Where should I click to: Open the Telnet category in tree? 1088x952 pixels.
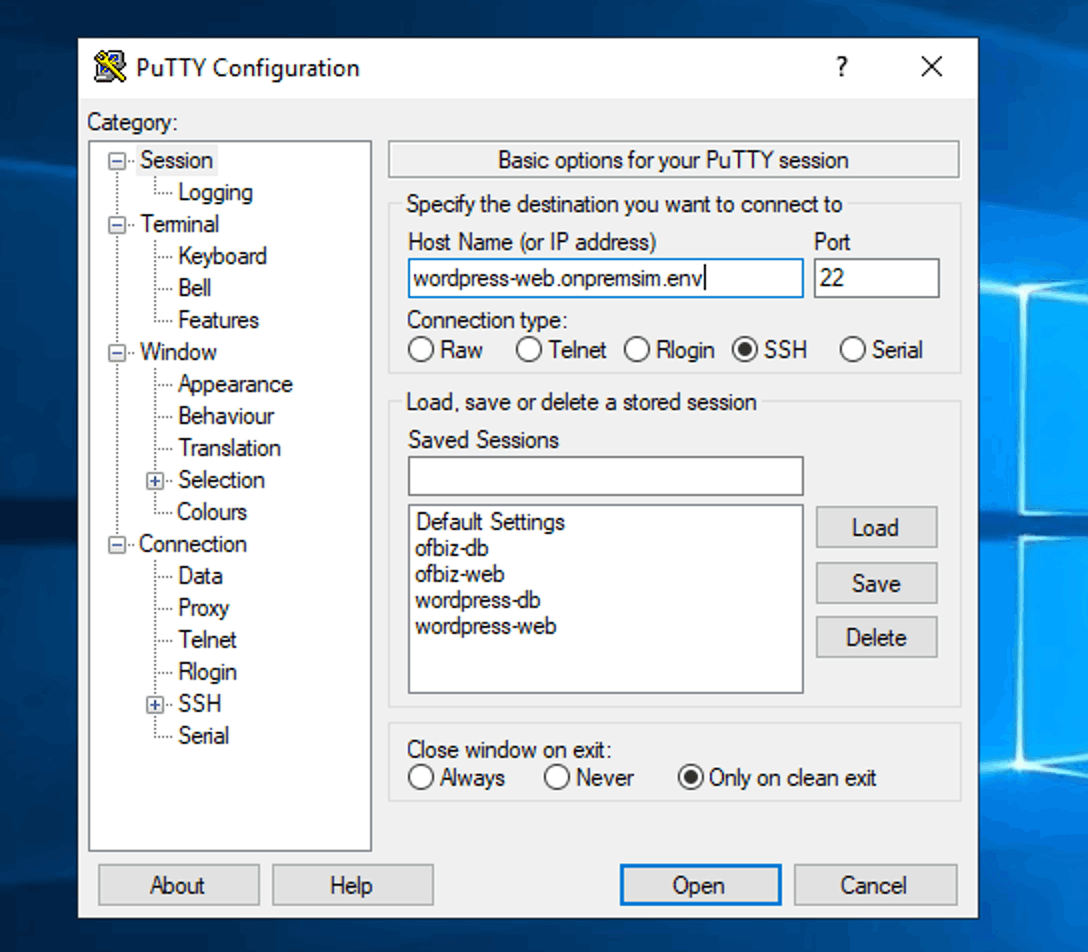coord(207,640)
